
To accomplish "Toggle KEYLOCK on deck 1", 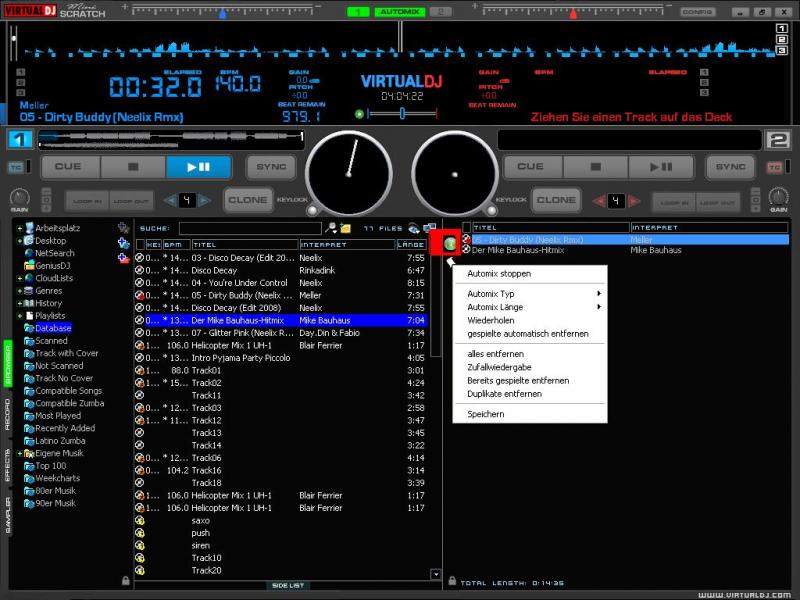I will [x=312, y=211].
